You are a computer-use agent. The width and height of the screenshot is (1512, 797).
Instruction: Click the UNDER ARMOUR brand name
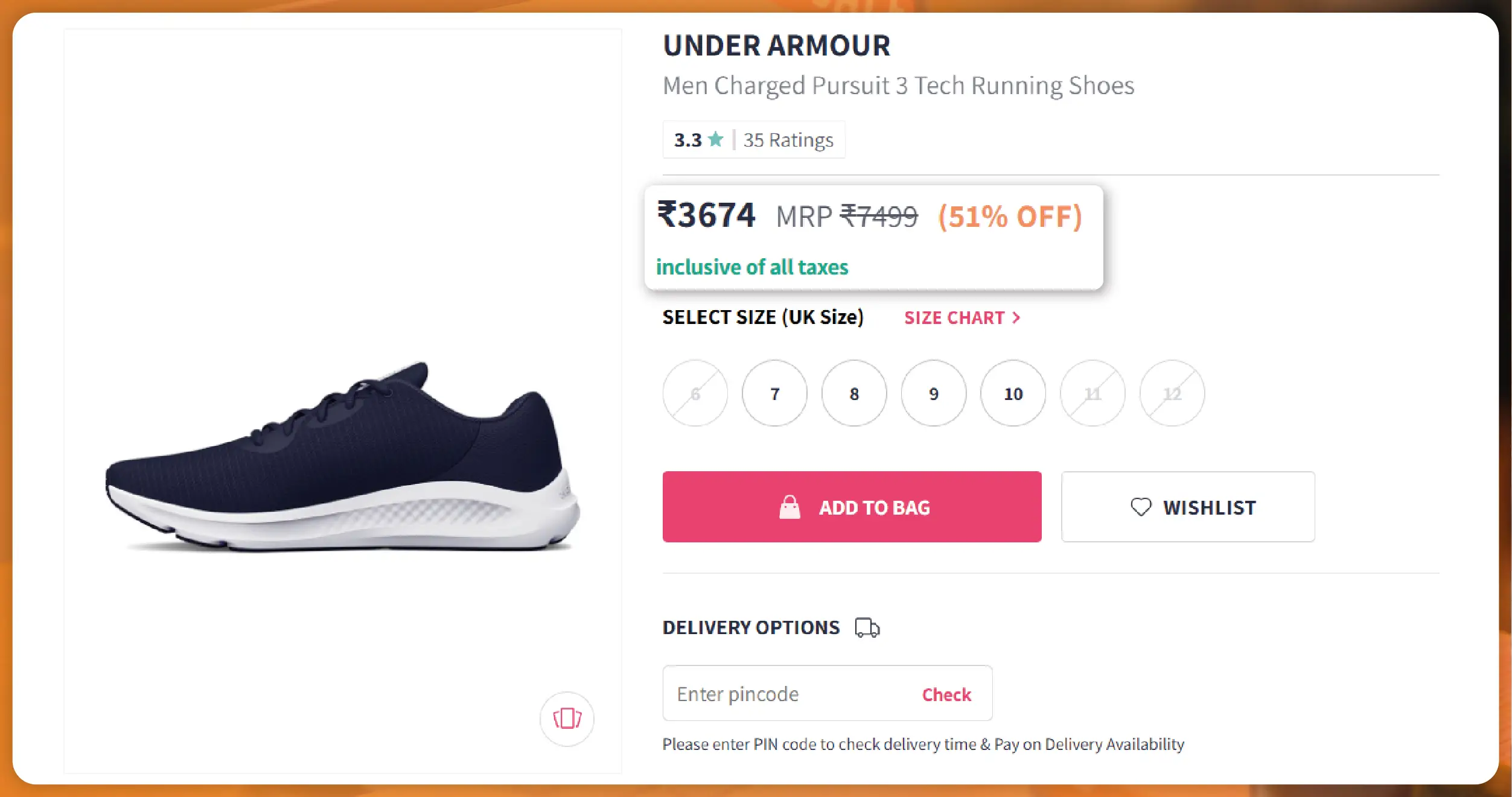click(x=776, y=45)
